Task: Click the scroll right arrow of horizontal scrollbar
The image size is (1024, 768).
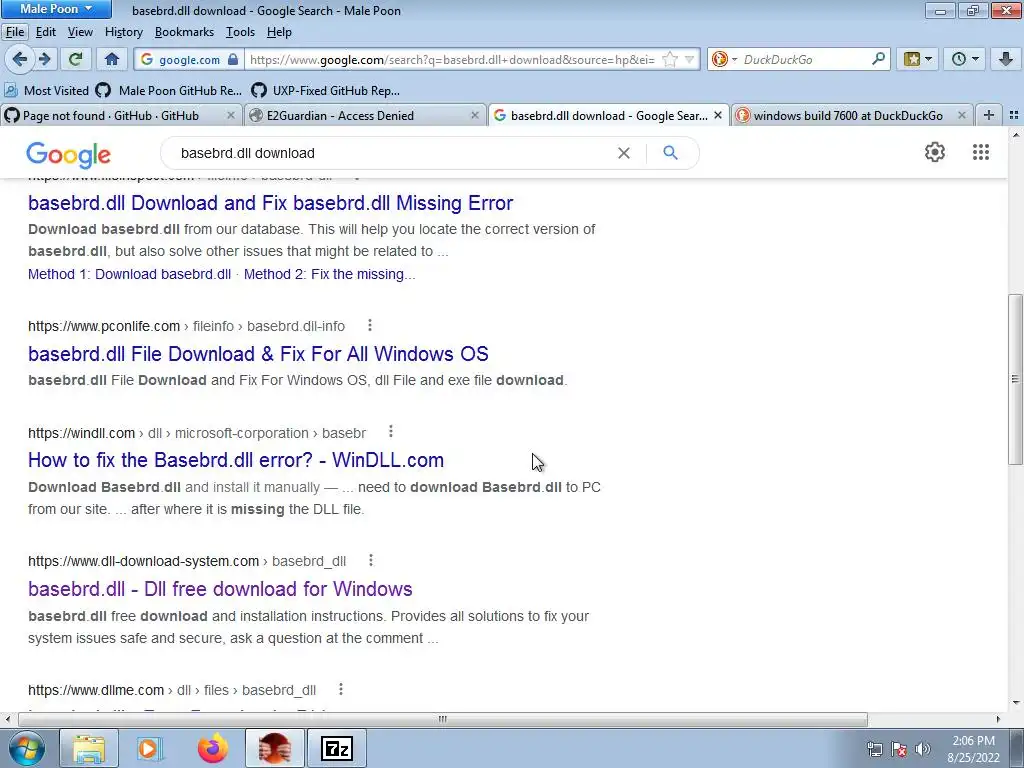Action: (x=998, y=720)
